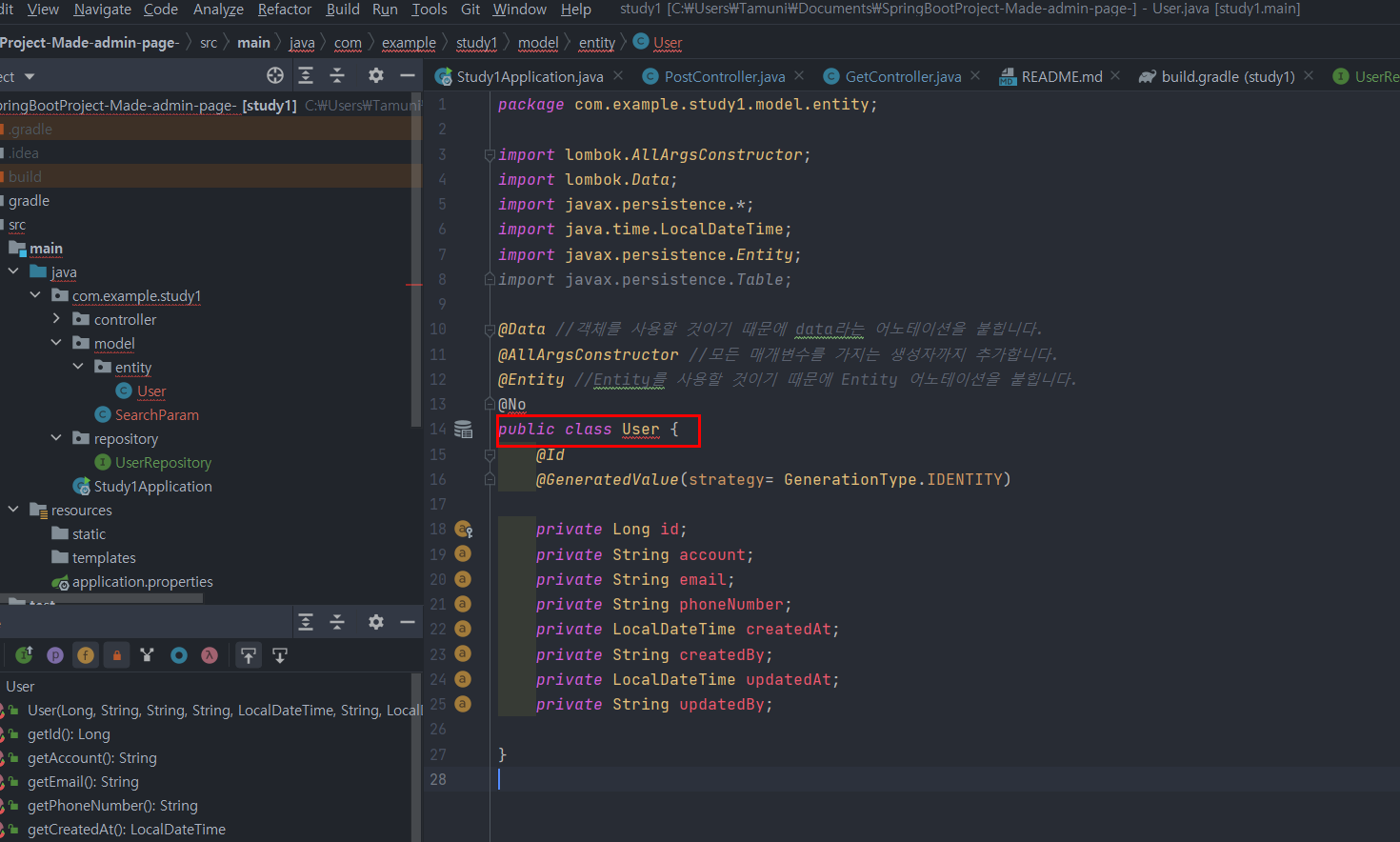Viewport: 1400px width, 842px height.
Task: Close the README.md tab
Action: click(x=1115, y=75)
